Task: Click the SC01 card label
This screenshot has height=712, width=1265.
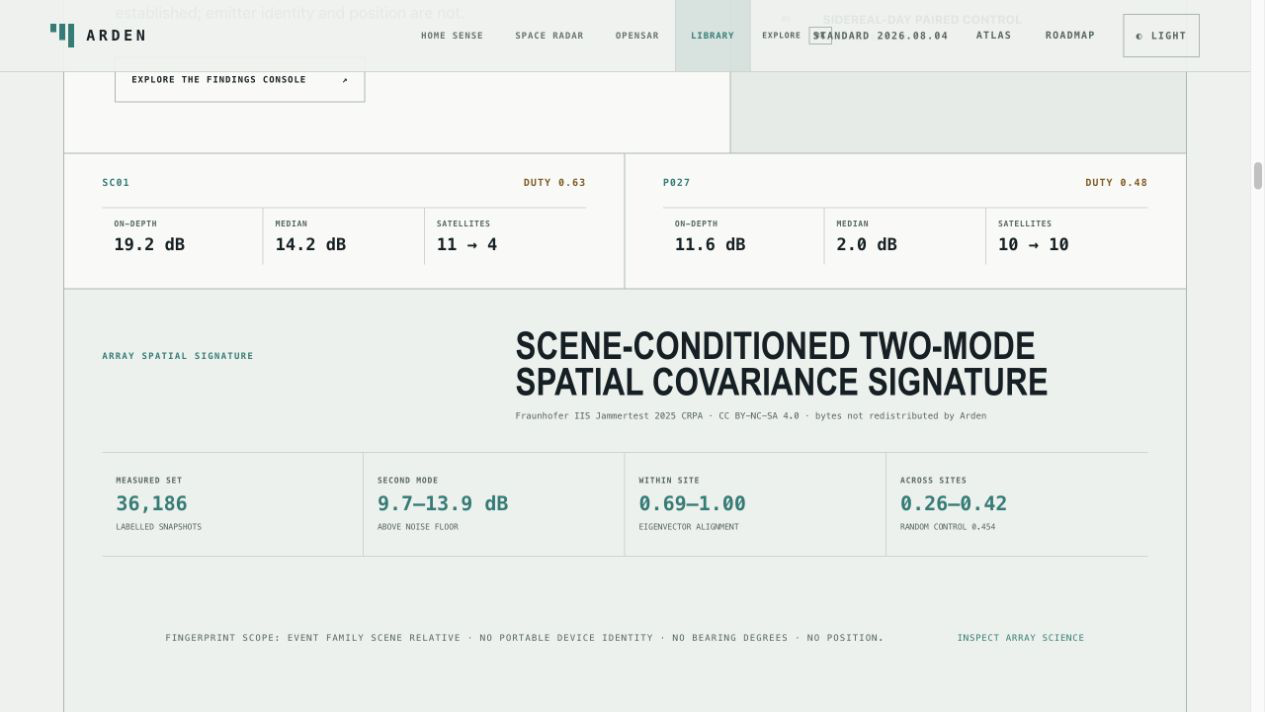Action: point(116,183)
